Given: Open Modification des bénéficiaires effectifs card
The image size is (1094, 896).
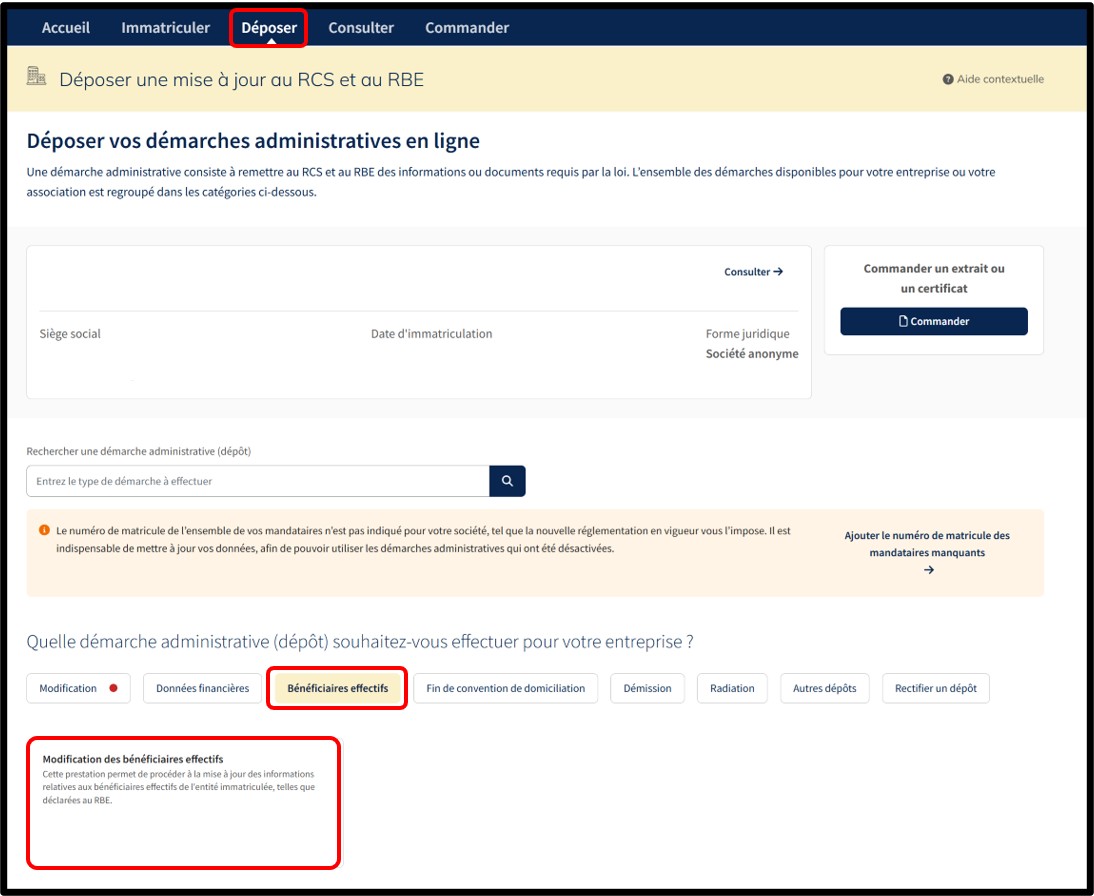Looking at the screenshot, I should click(183, 802).
